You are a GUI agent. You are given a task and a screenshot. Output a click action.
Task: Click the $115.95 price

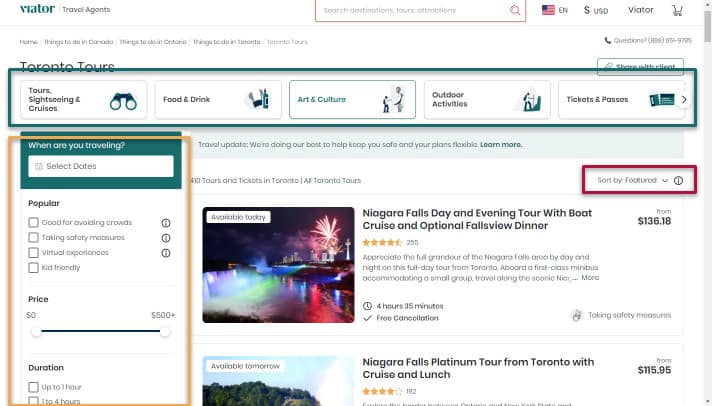[654, 370]
